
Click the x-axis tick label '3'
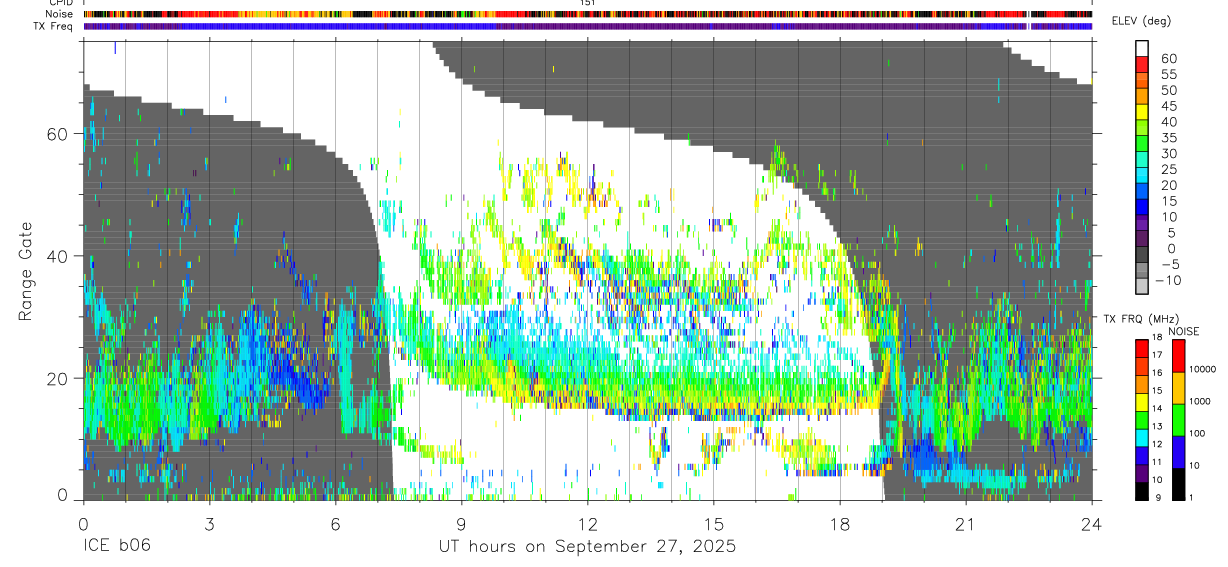coord(209,524)
